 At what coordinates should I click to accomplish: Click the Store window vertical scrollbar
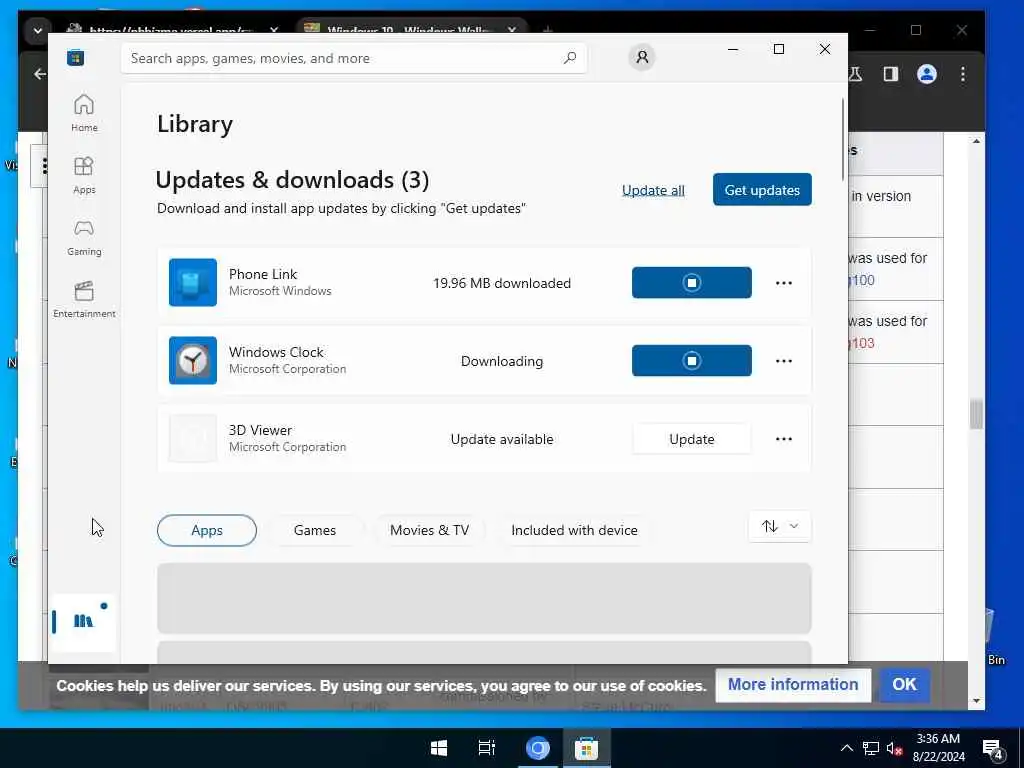843,139
